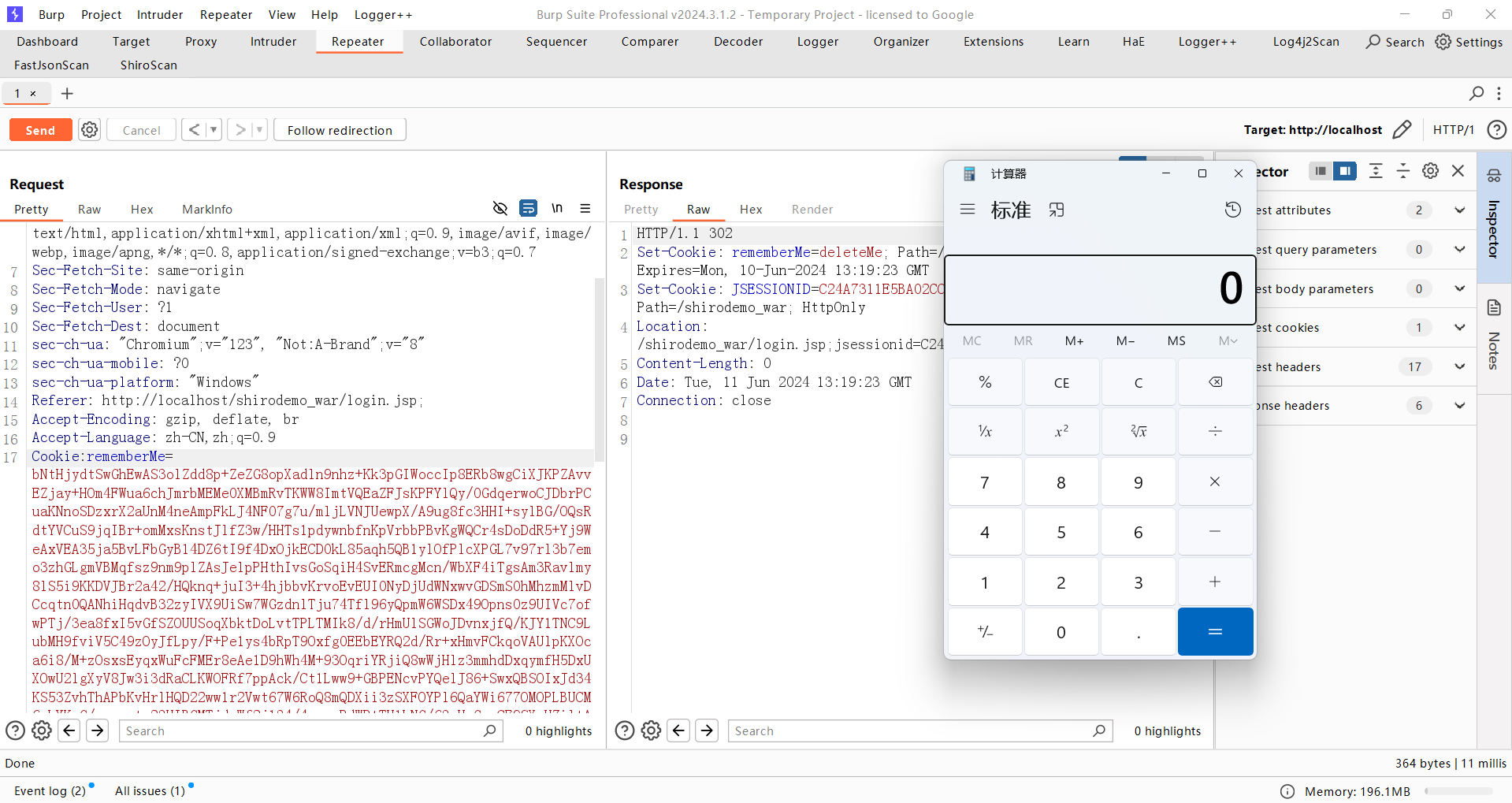1512x803 pixels.
Task: Open the ShiroScan extension tab
Action: point(148,65)
